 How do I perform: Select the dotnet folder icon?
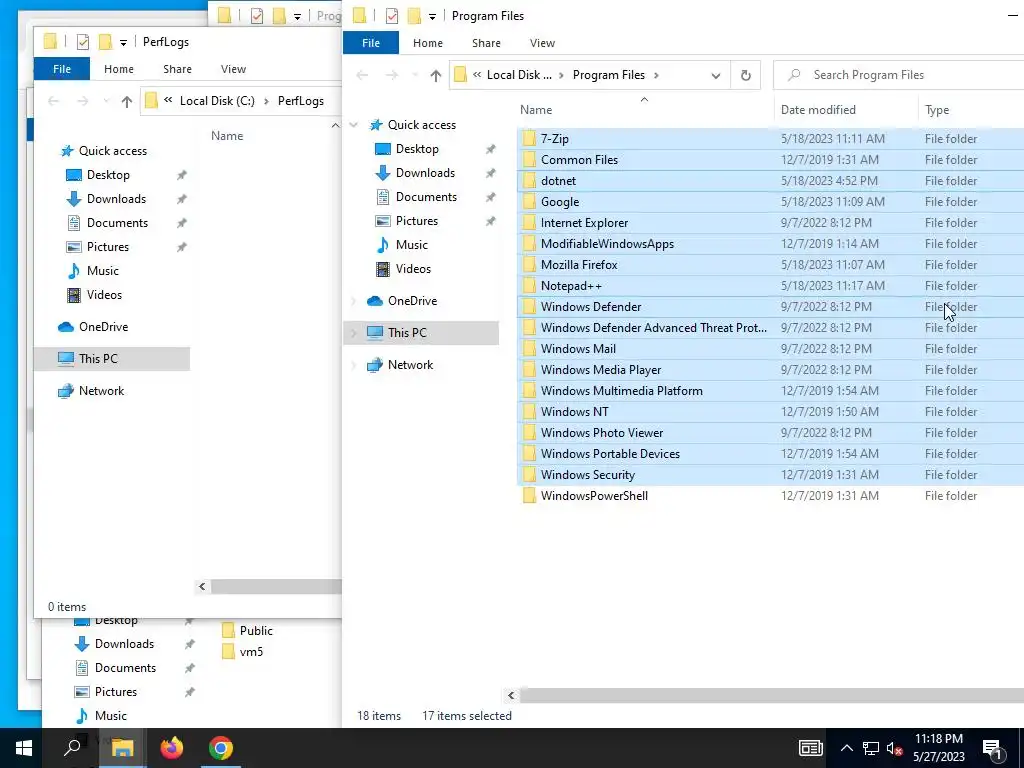coord(529,180)
